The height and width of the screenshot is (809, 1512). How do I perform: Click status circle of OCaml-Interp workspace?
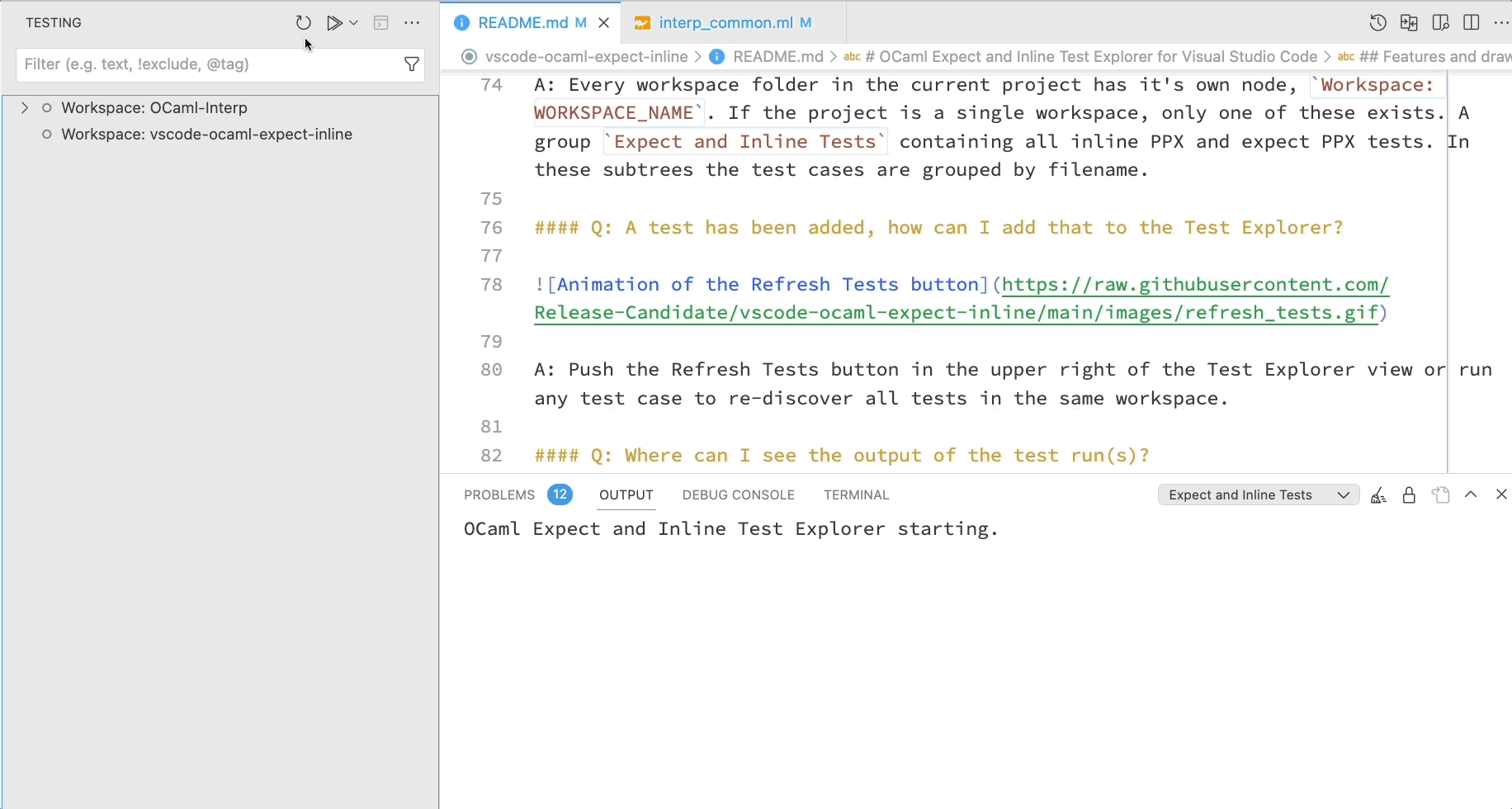pyautogui.click(x=47, y=108)
